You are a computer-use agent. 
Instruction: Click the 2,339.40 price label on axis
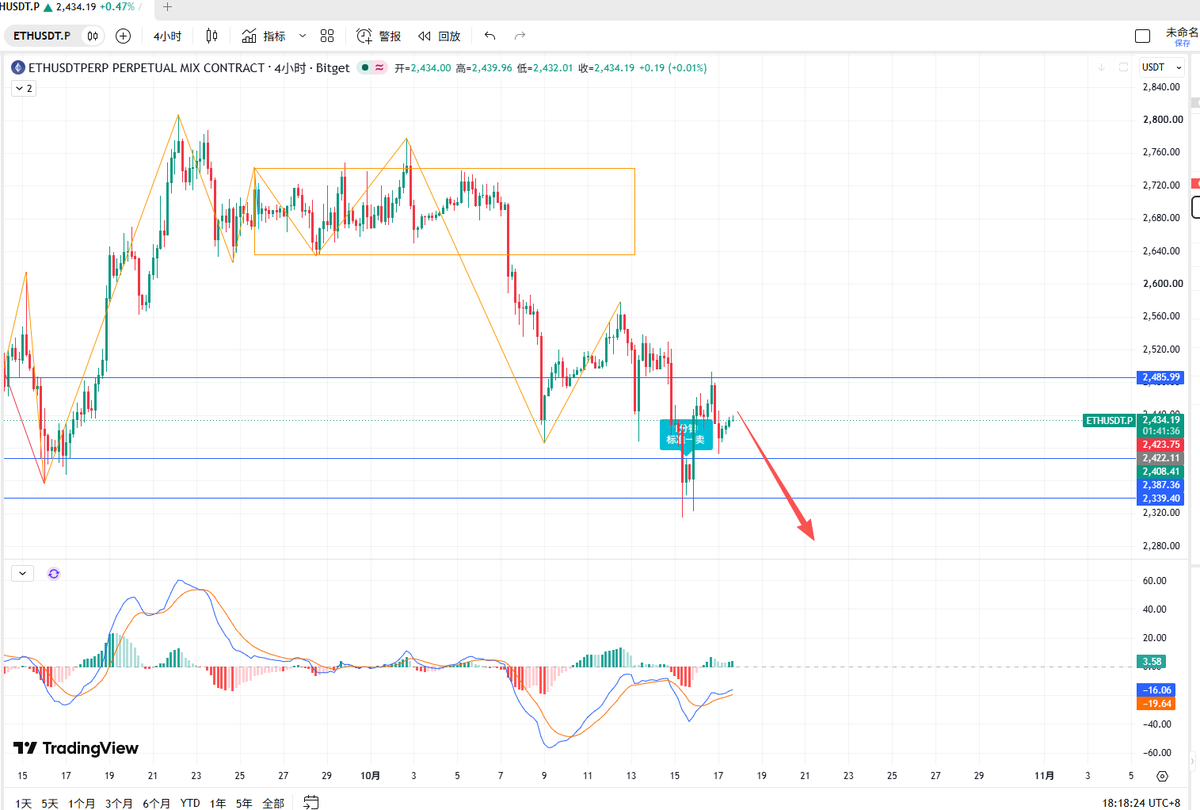coord(1160,498)
